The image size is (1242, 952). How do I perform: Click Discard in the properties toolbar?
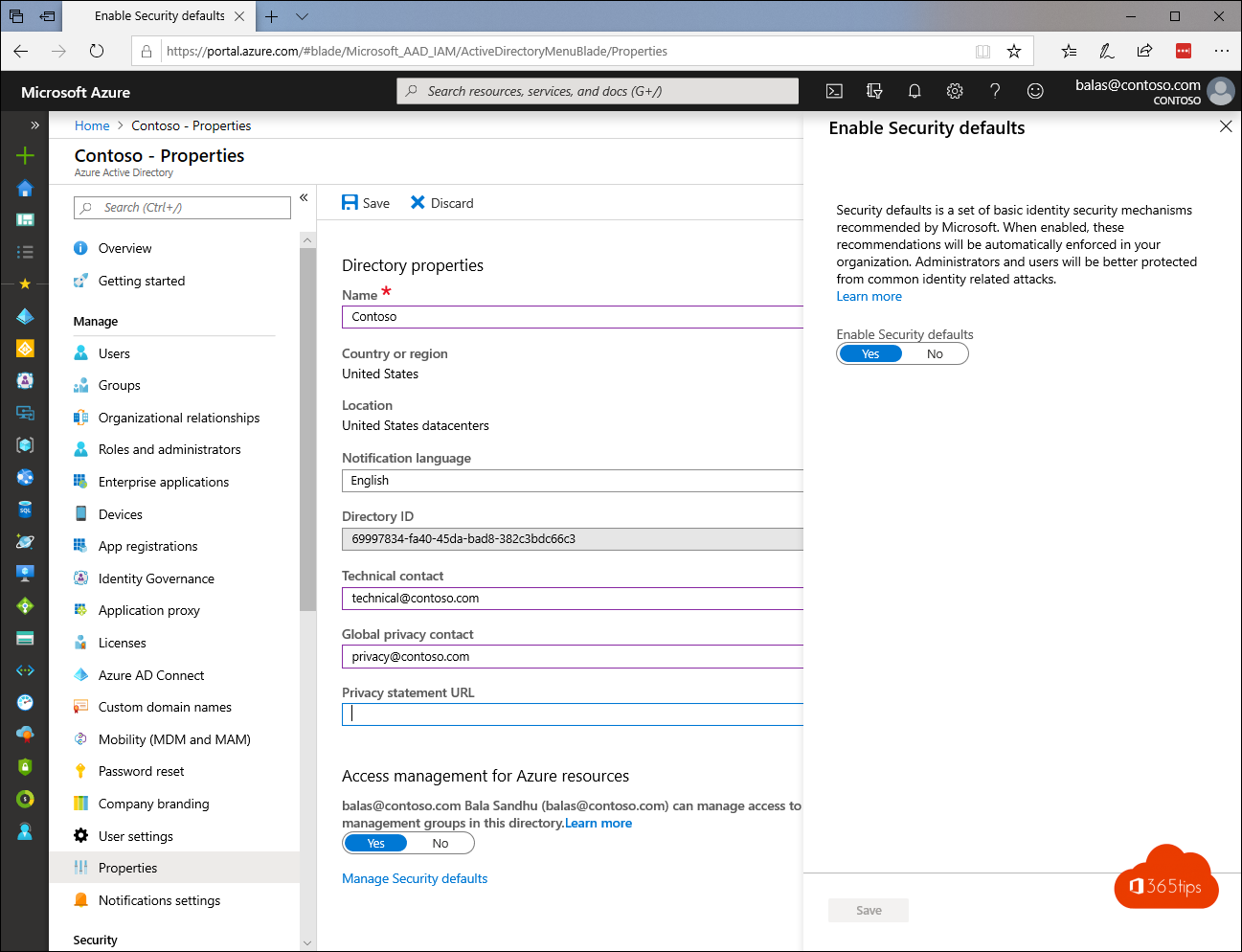click(x=442, y=203)
